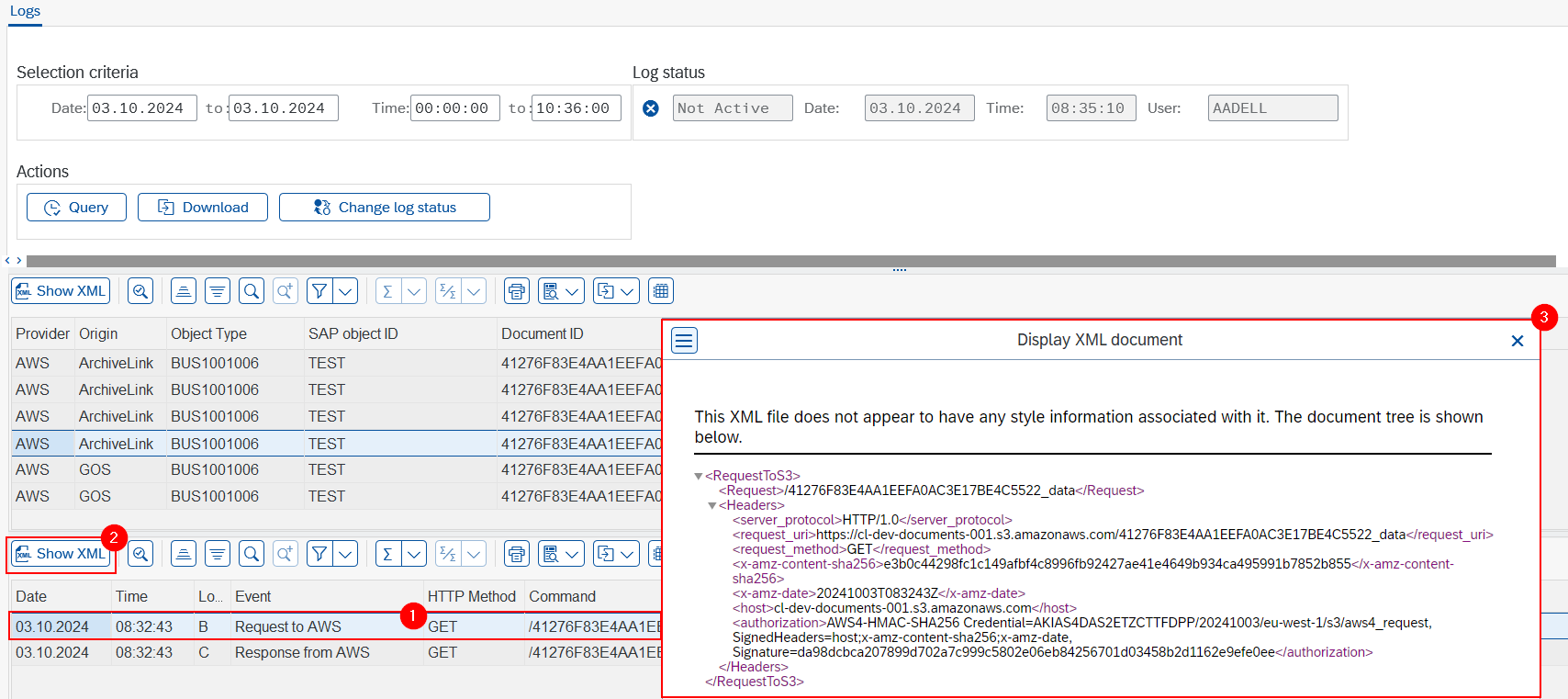Screen dimensions: 1568x699
Task: Click Total sigma in the log events toolbar
Action: [388, 554]
